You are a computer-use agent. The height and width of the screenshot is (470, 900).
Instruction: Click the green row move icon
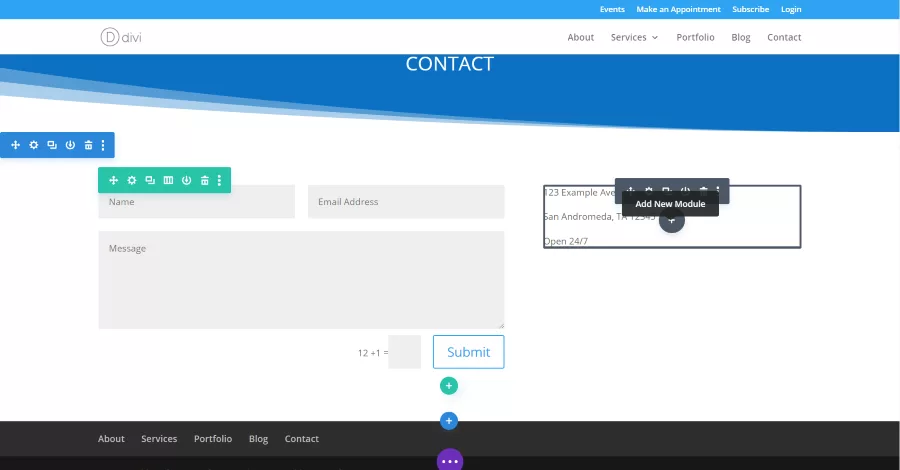tap(114, 180)
